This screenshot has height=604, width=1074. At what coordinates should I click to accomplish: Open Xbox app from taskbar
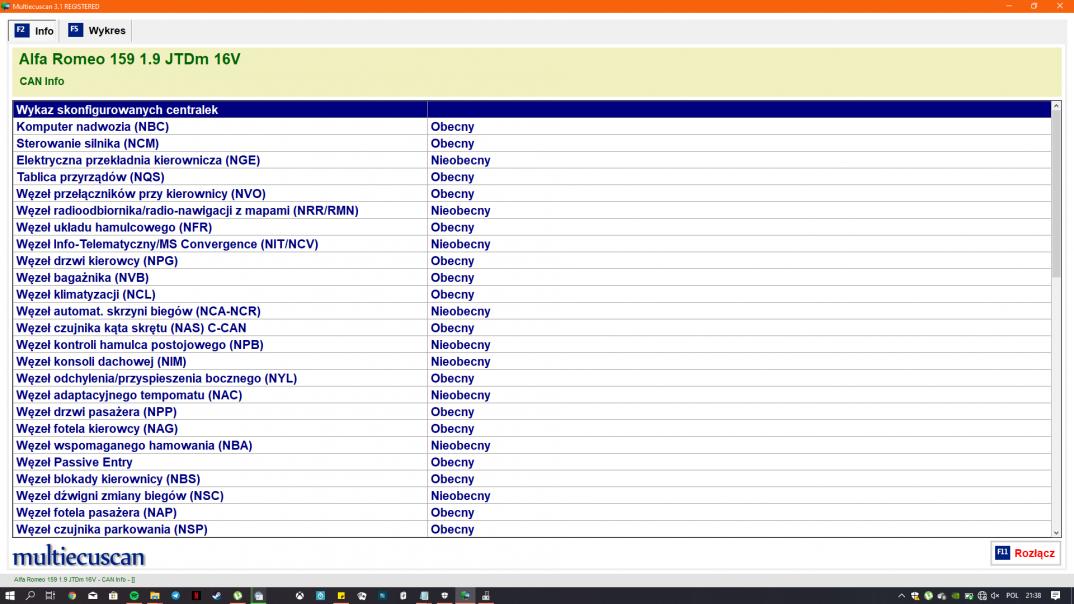[x=299, y=596]
